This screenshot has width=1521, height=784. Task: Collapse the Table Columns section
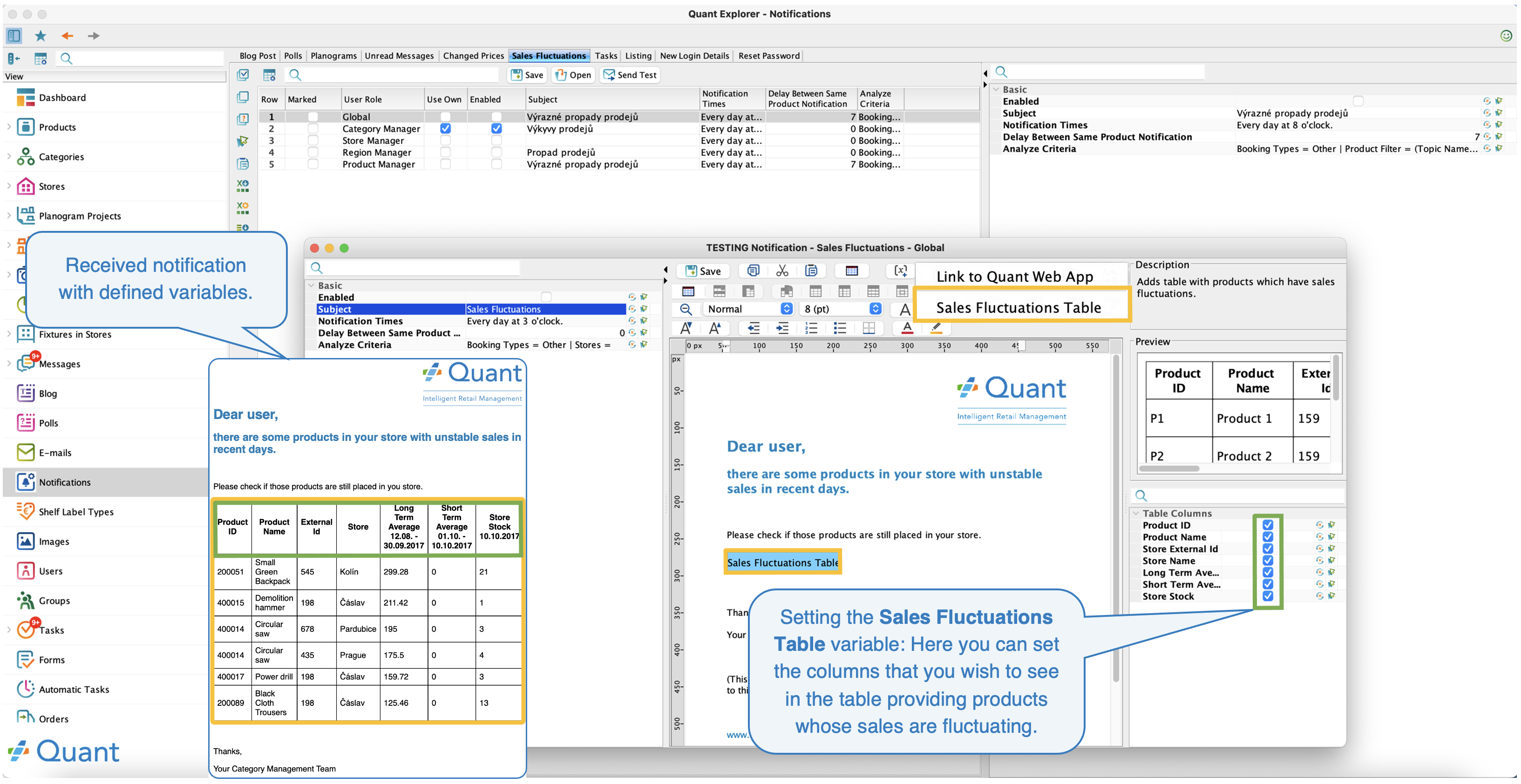1136,513
